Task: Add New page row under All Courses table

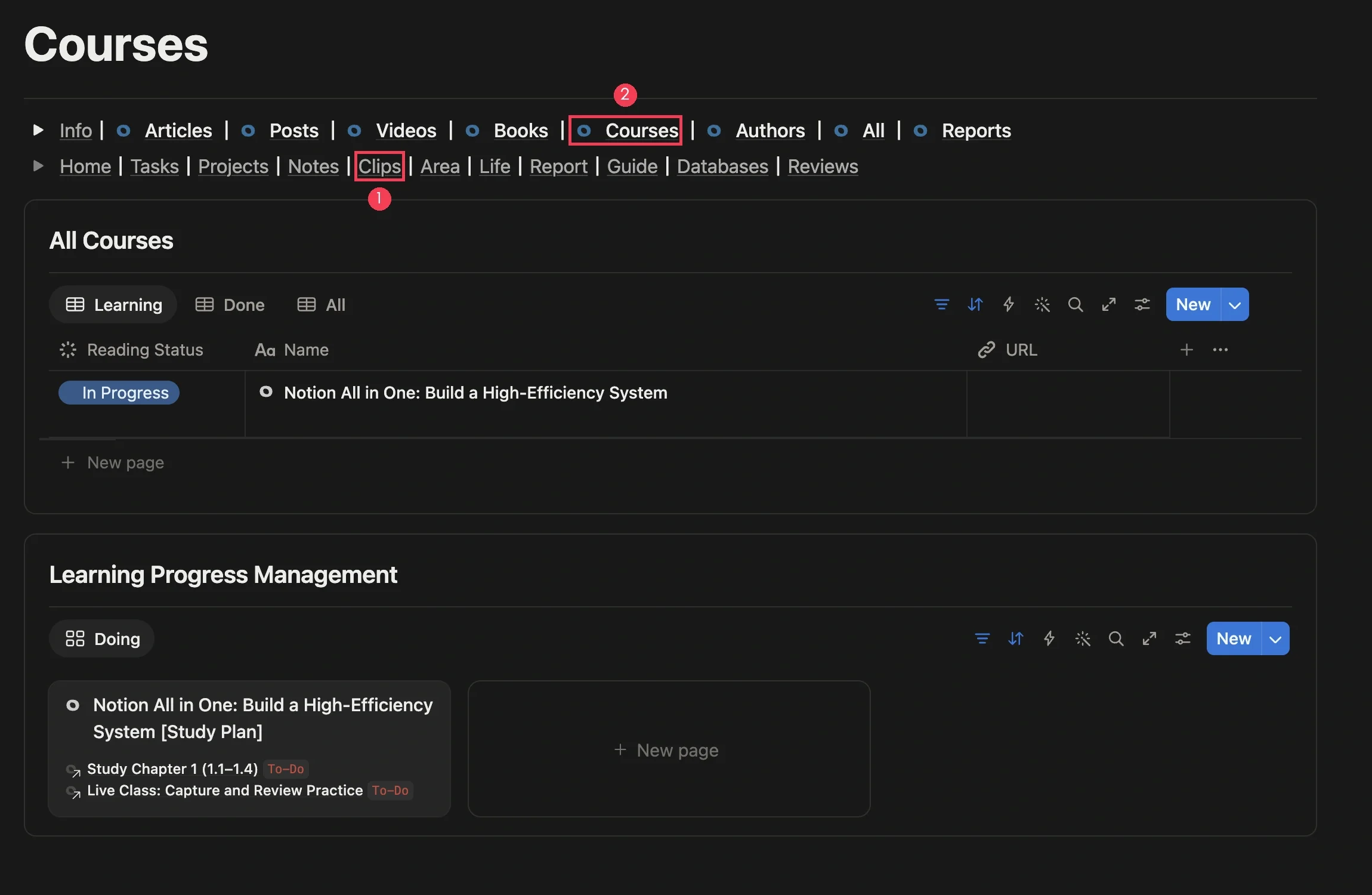Action: 113,462
